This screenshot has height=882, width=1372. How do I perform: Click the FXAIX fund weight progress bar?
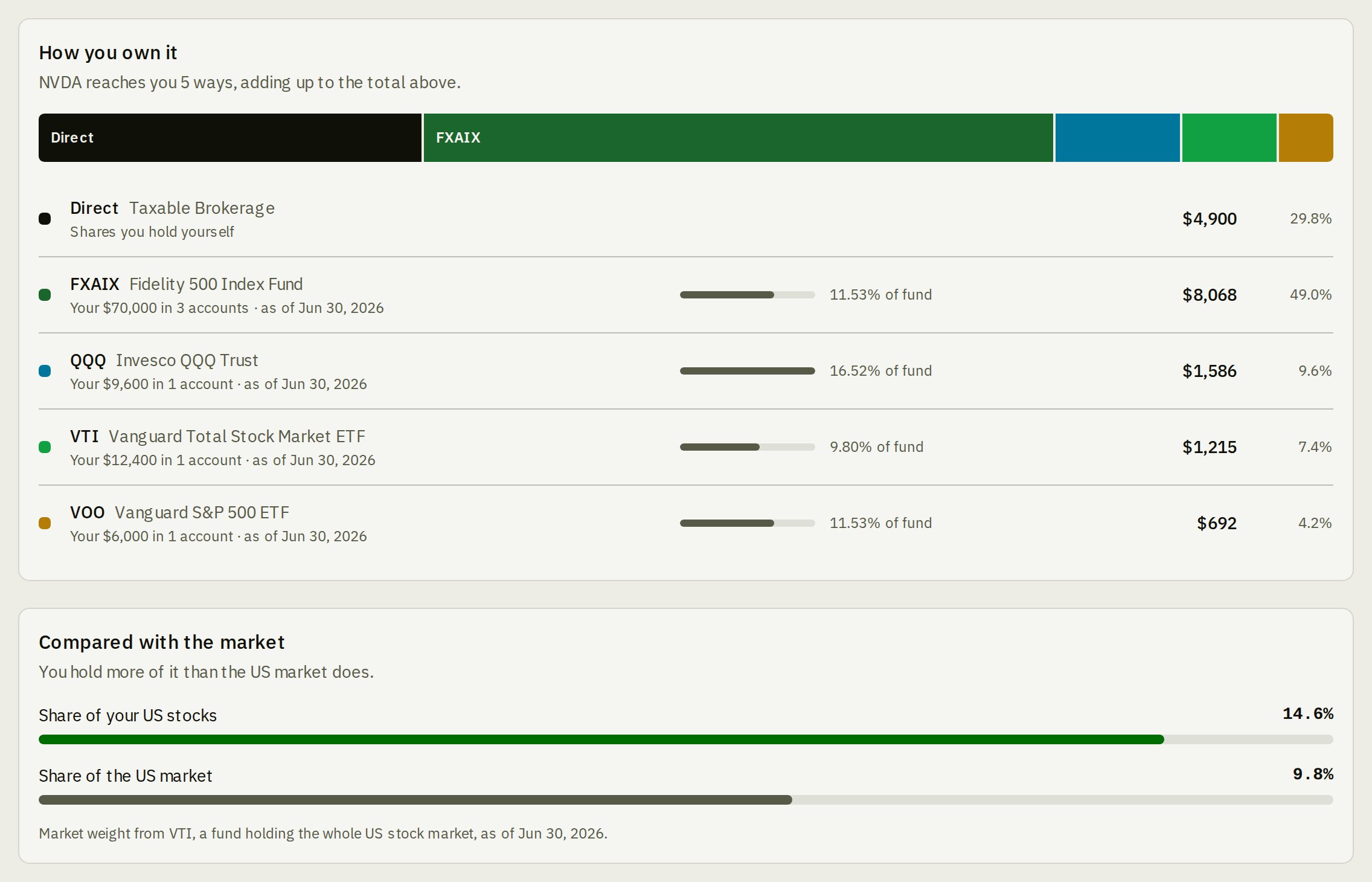coord(748,295)
